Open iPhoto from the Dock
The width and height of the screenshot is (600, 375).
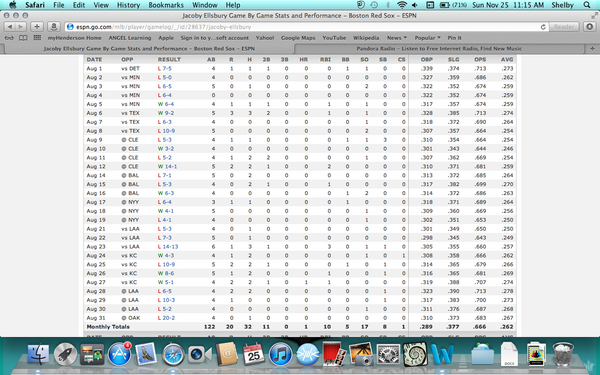361,354
